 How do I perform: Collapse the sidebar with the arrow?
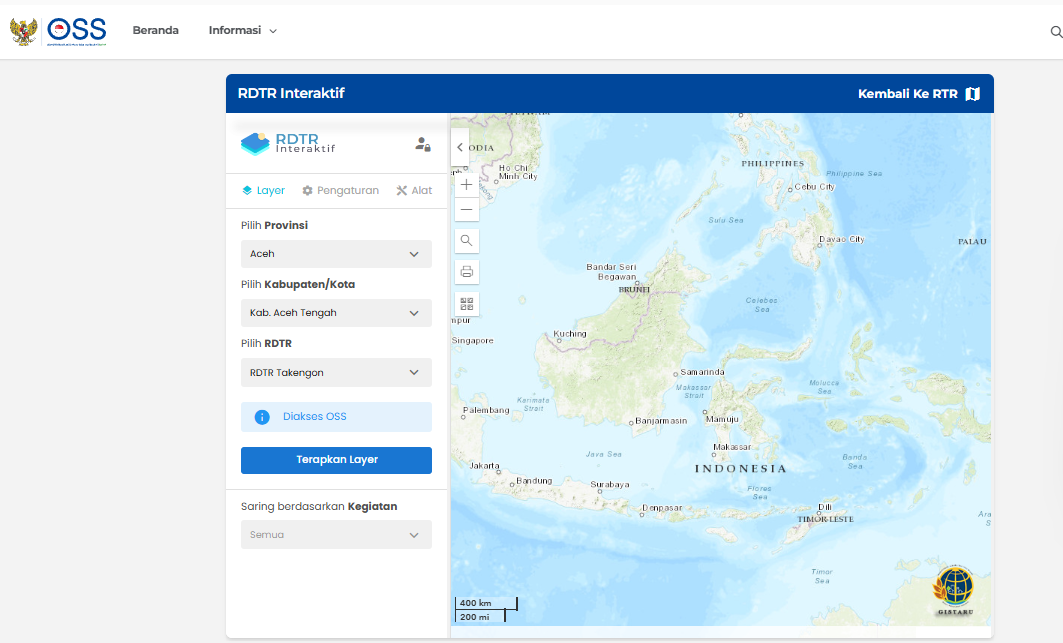[x=460, y=147]
